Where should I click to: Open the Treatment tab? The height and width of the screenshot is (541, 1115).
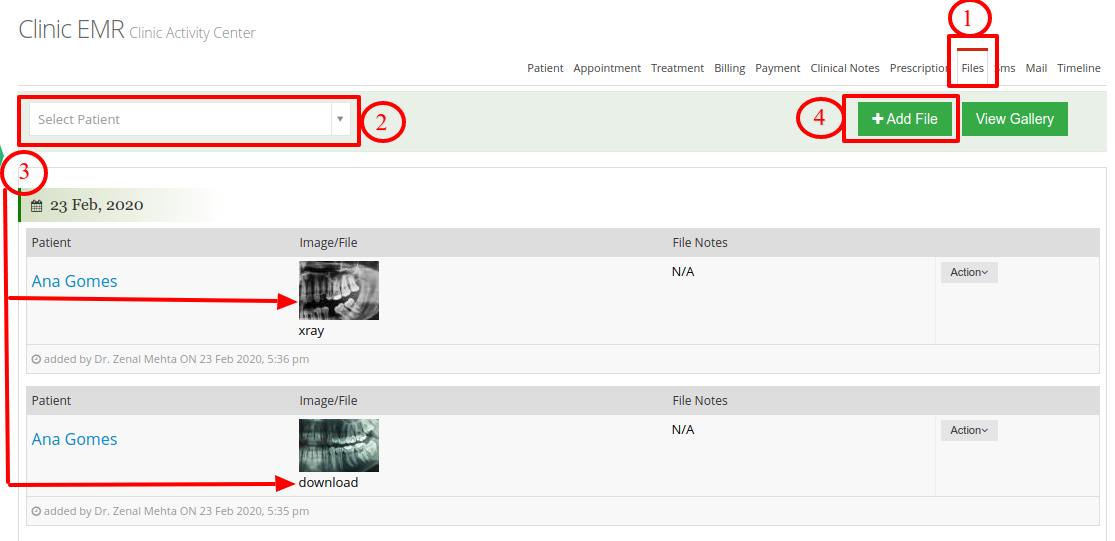click(x=677, y=68)
